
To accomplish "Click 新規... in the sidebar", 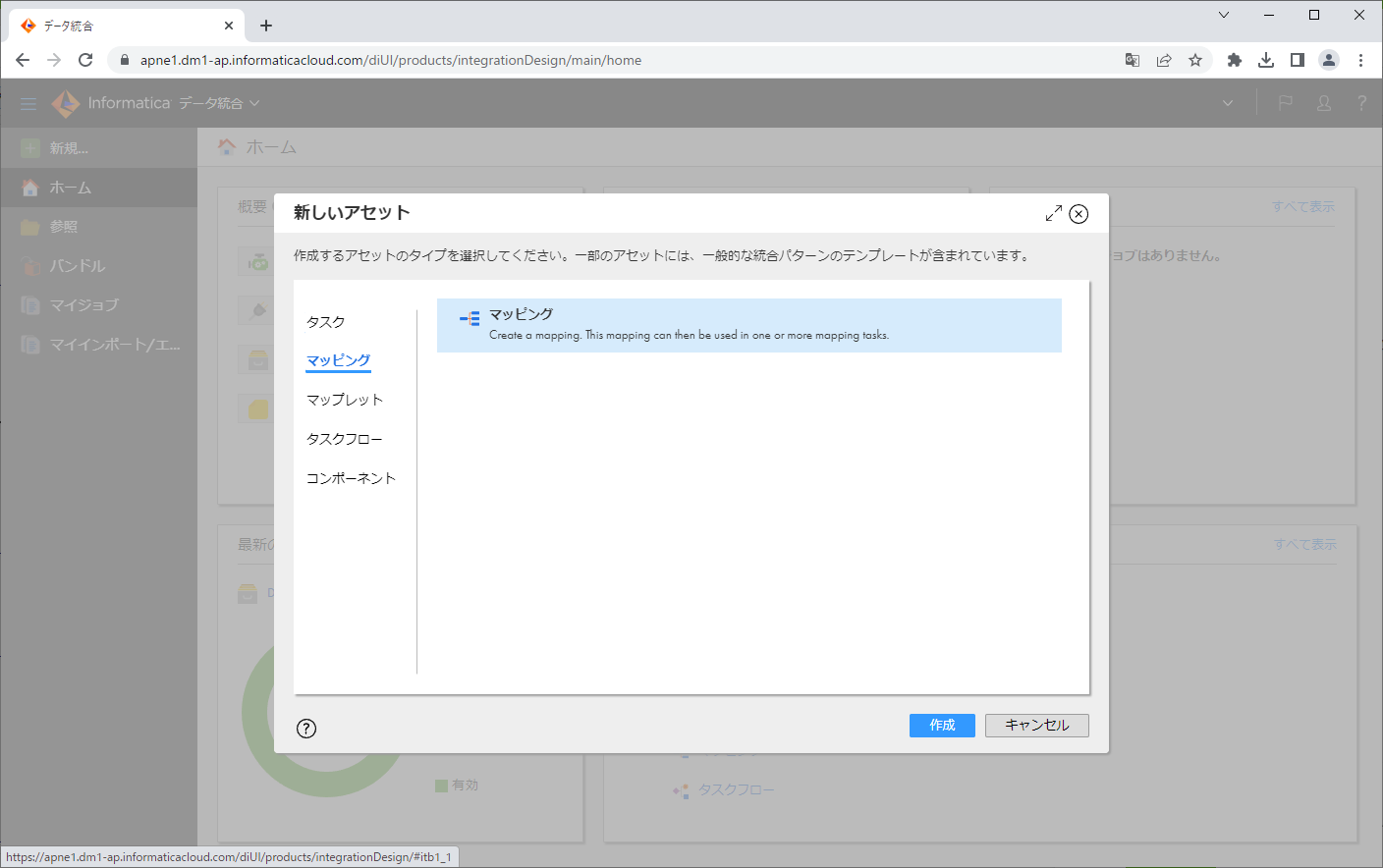I will [98, 148].
